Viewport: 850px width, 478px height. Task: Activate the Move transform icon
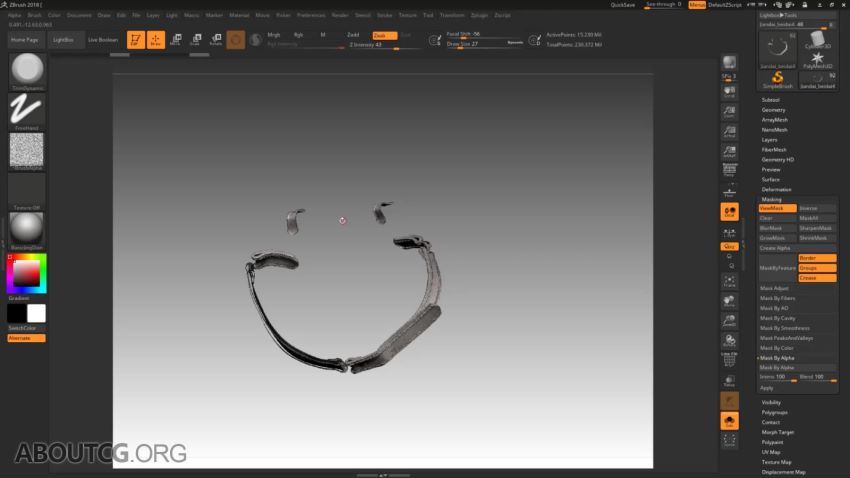click(x=176, y=40)
